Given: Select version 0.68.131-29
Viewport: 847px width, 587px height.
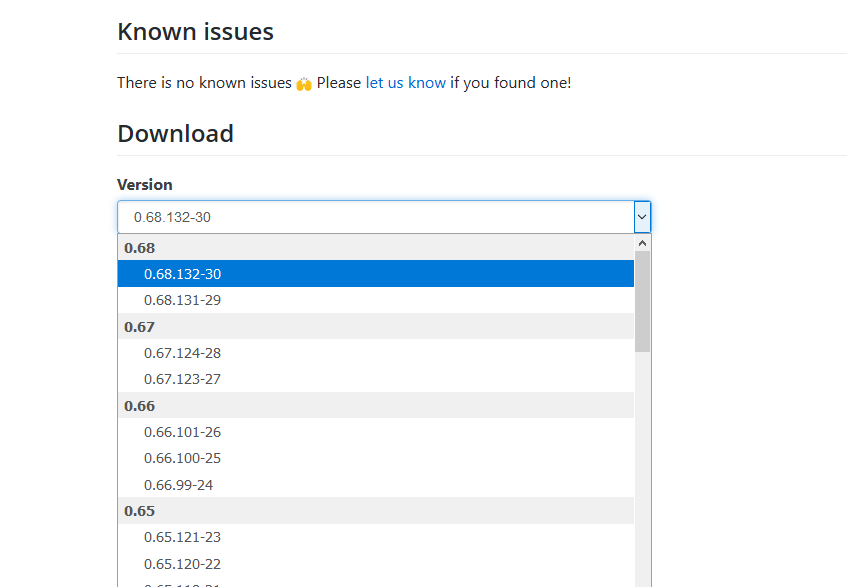Looking at the screenshot, I should point(375,300).
